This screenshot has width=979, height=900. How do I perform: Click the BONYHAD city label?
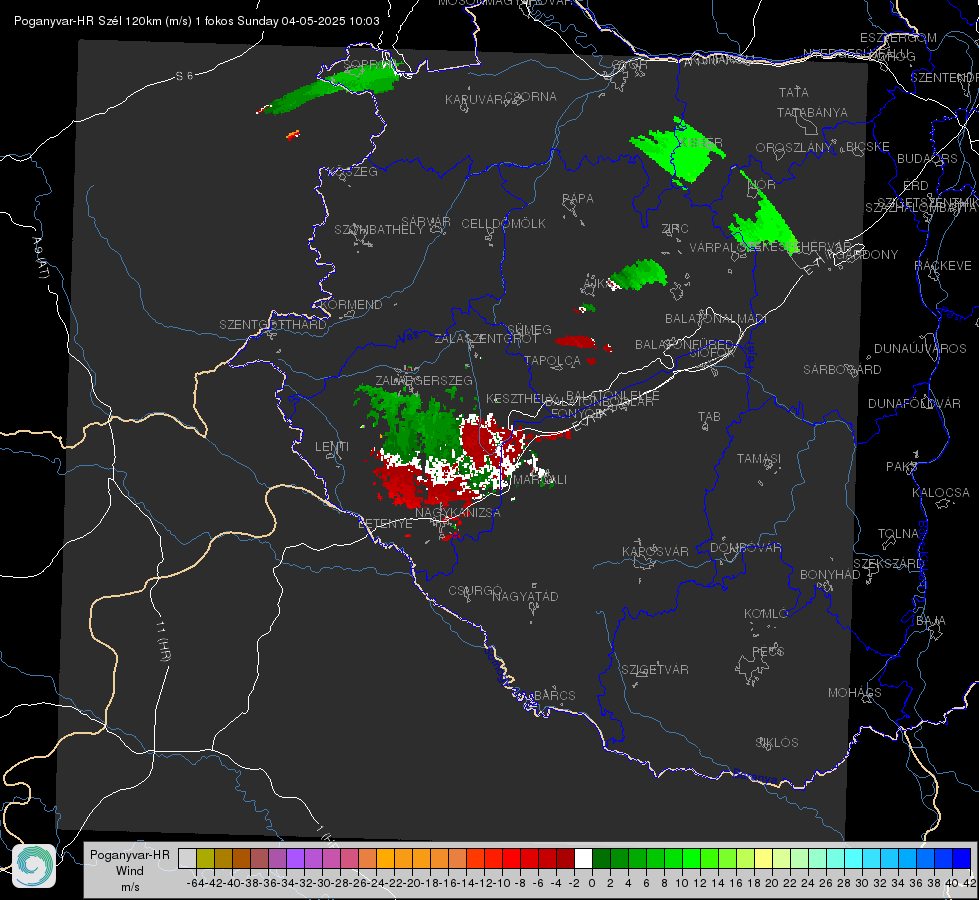(x=830, y=575)
